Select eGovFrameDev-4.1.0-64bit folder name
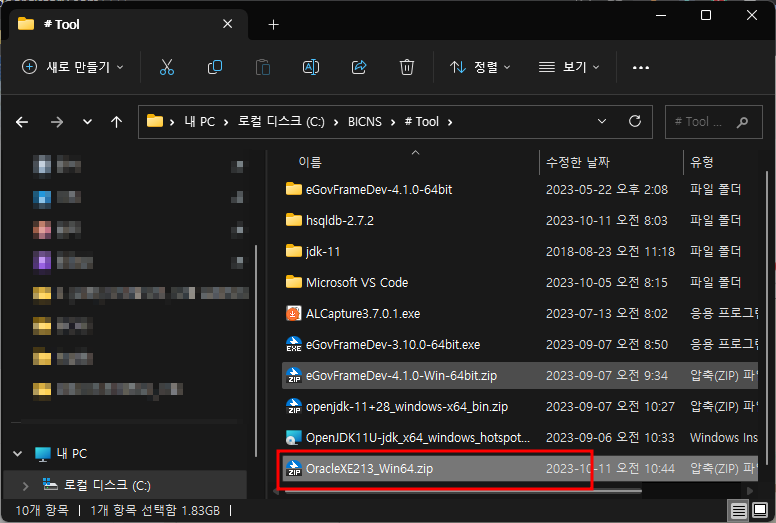 379,190
